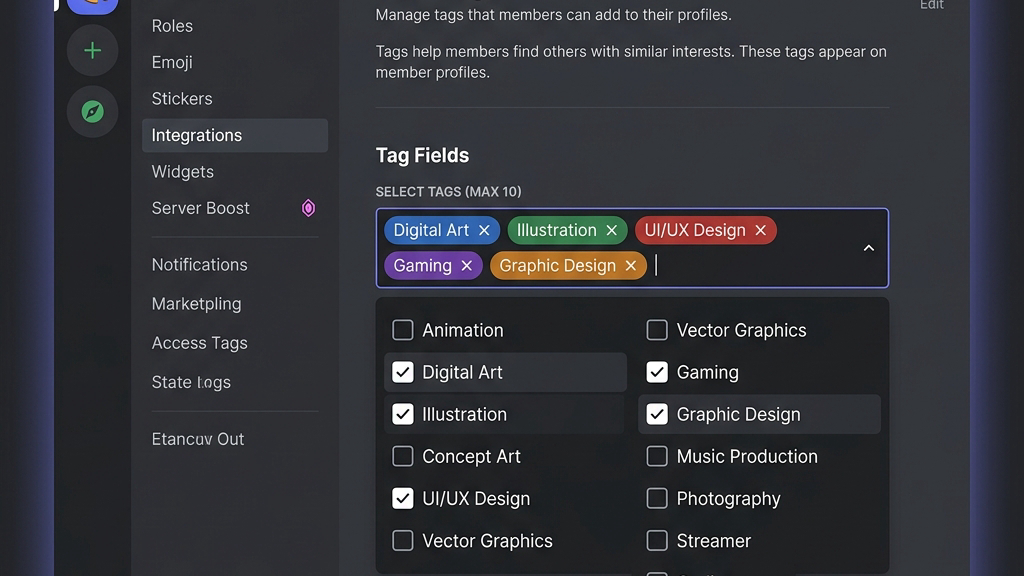Uncheck the Graphic Design checkbox
1024x576 pixels.
tap(657, 414)
